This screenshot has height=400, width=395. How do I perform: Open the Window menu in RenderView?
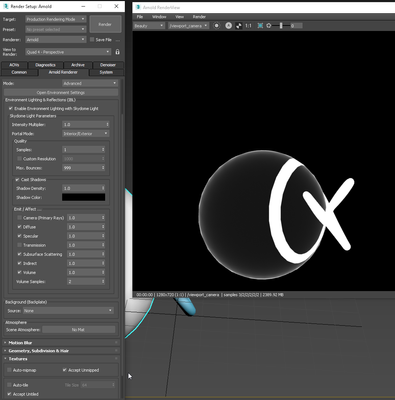tap(159, 17)
